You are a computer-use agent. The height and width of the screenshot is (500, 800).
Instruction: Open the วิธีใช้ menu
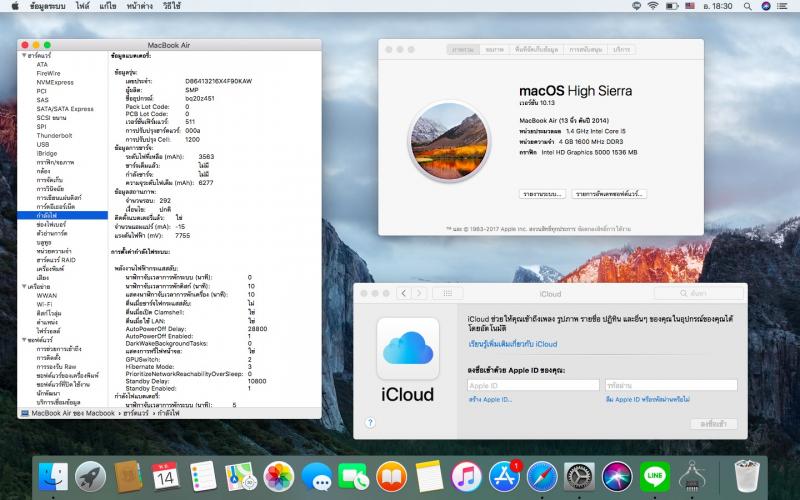point(171,6)
